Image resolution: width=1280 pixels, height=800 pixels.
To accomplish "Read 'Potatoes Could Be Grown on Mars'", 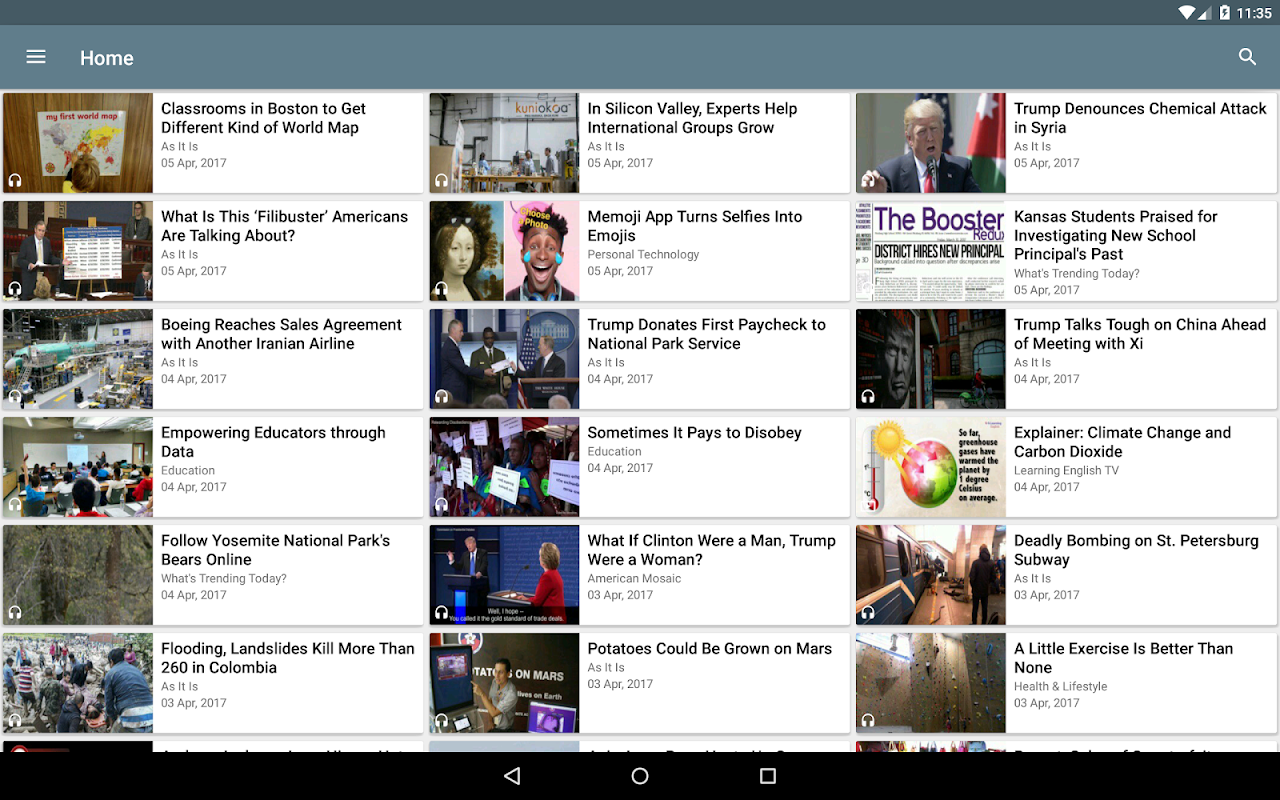I will click(709, 649).
